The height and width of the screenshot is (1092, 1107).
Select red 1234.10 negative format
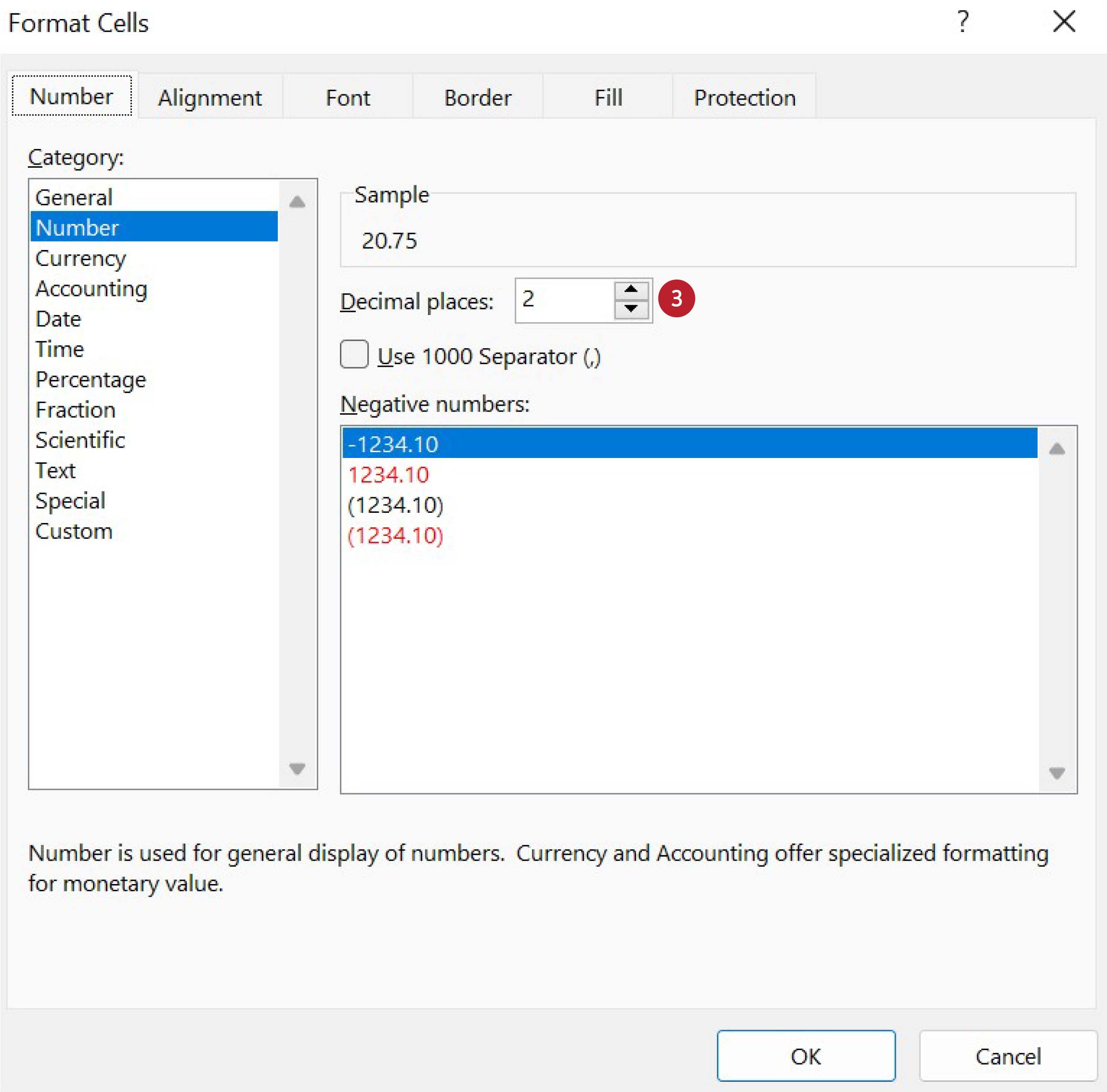pyautogui.click(x=389, y=475)
